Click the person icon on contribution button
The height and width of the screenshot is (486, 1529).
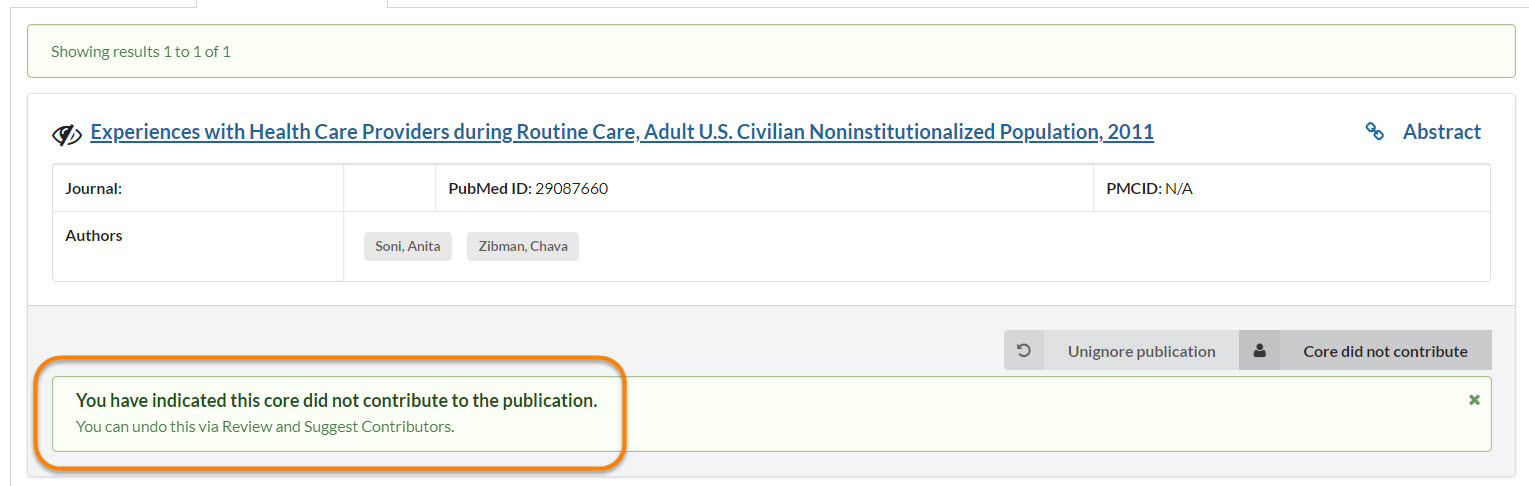(1259, 351)
